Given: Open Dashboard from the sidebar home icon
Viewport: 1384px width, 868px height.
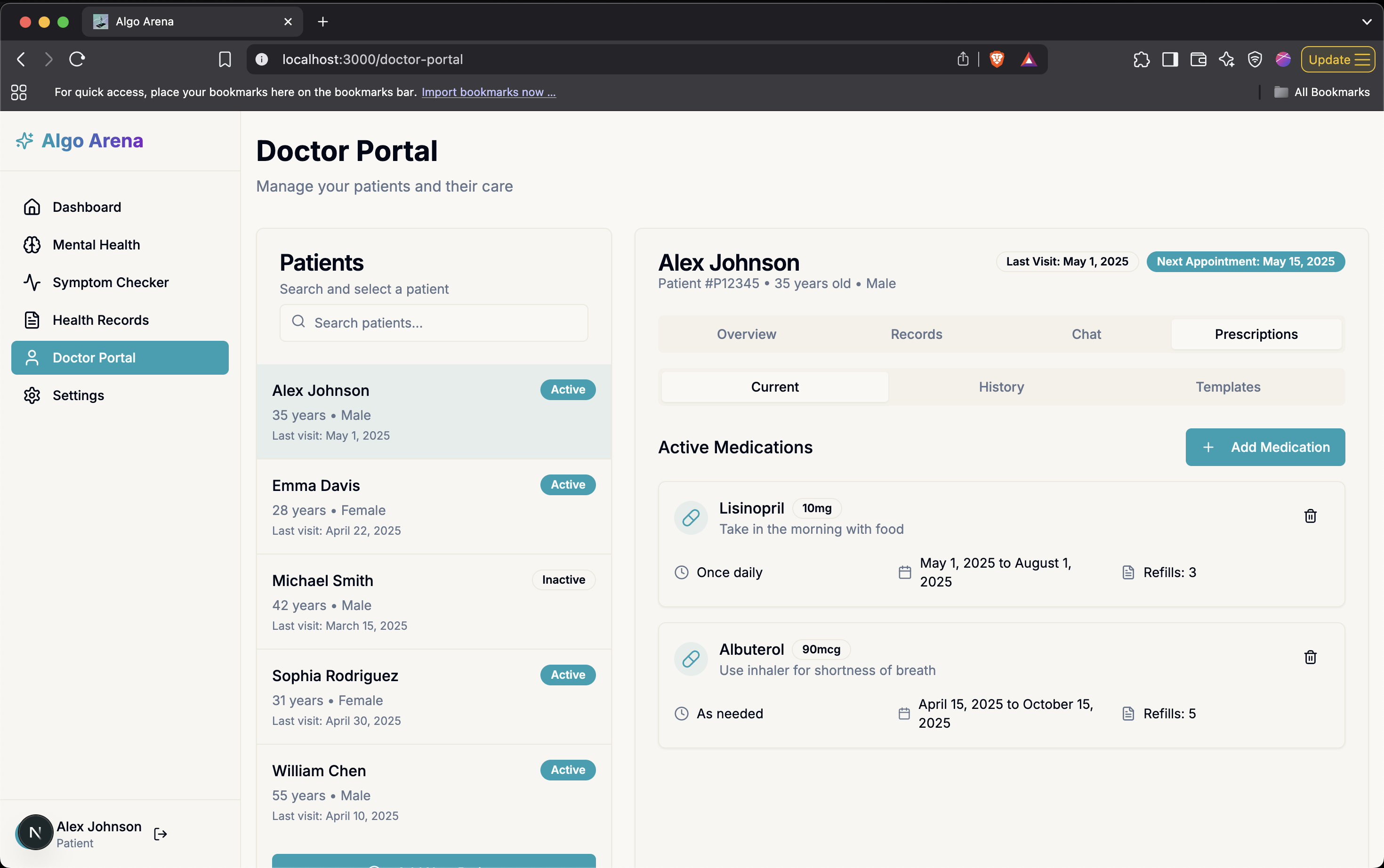Looking at the screenshot, I should coord(32,207).
